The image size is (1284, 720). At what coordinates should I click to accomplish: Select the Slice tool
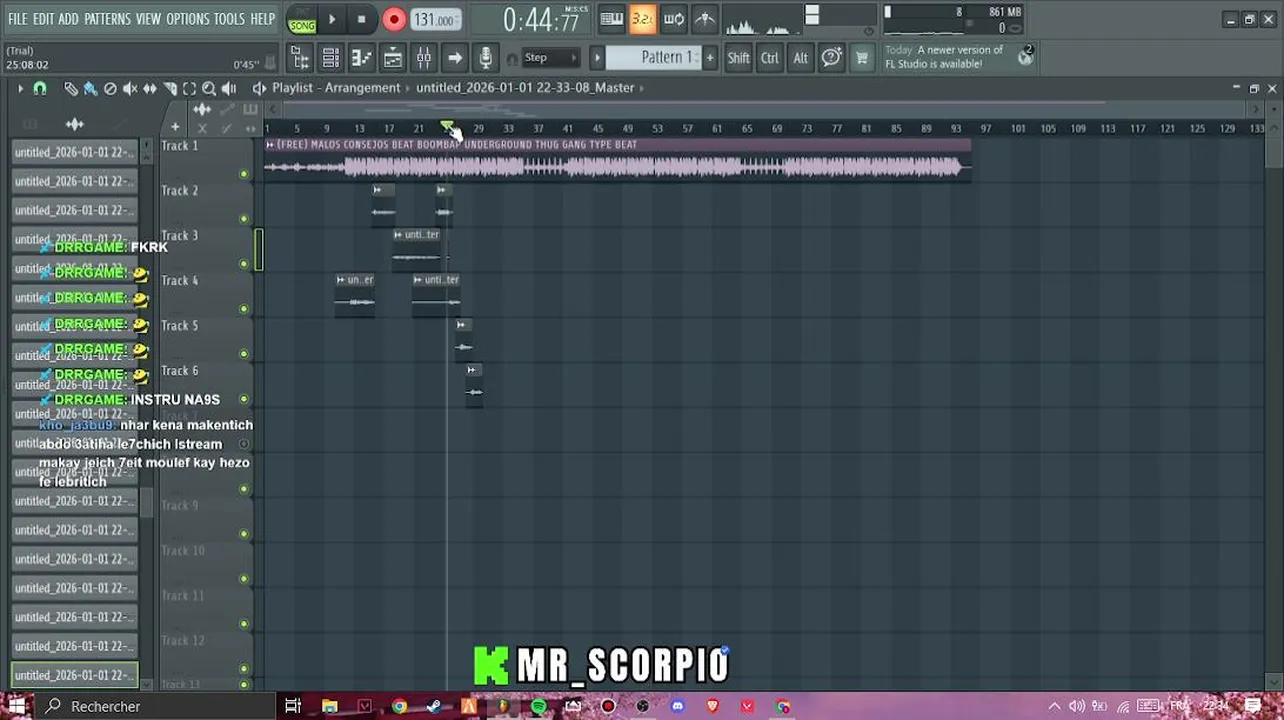[x=170, y=89]
